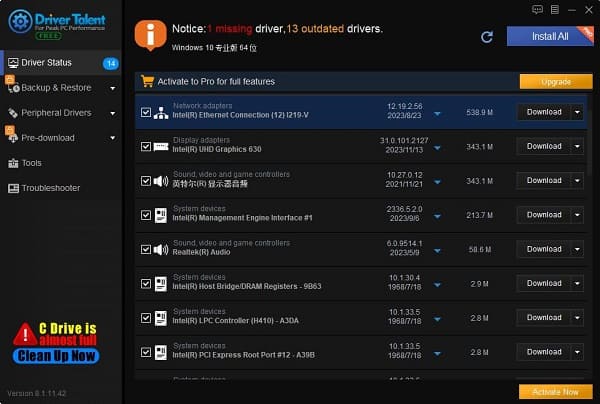Open version dropdown for Realtek Audio 6.0.9514.1
Screen dimensions: 600x404
pyautogui.click(x=437, y=251)
